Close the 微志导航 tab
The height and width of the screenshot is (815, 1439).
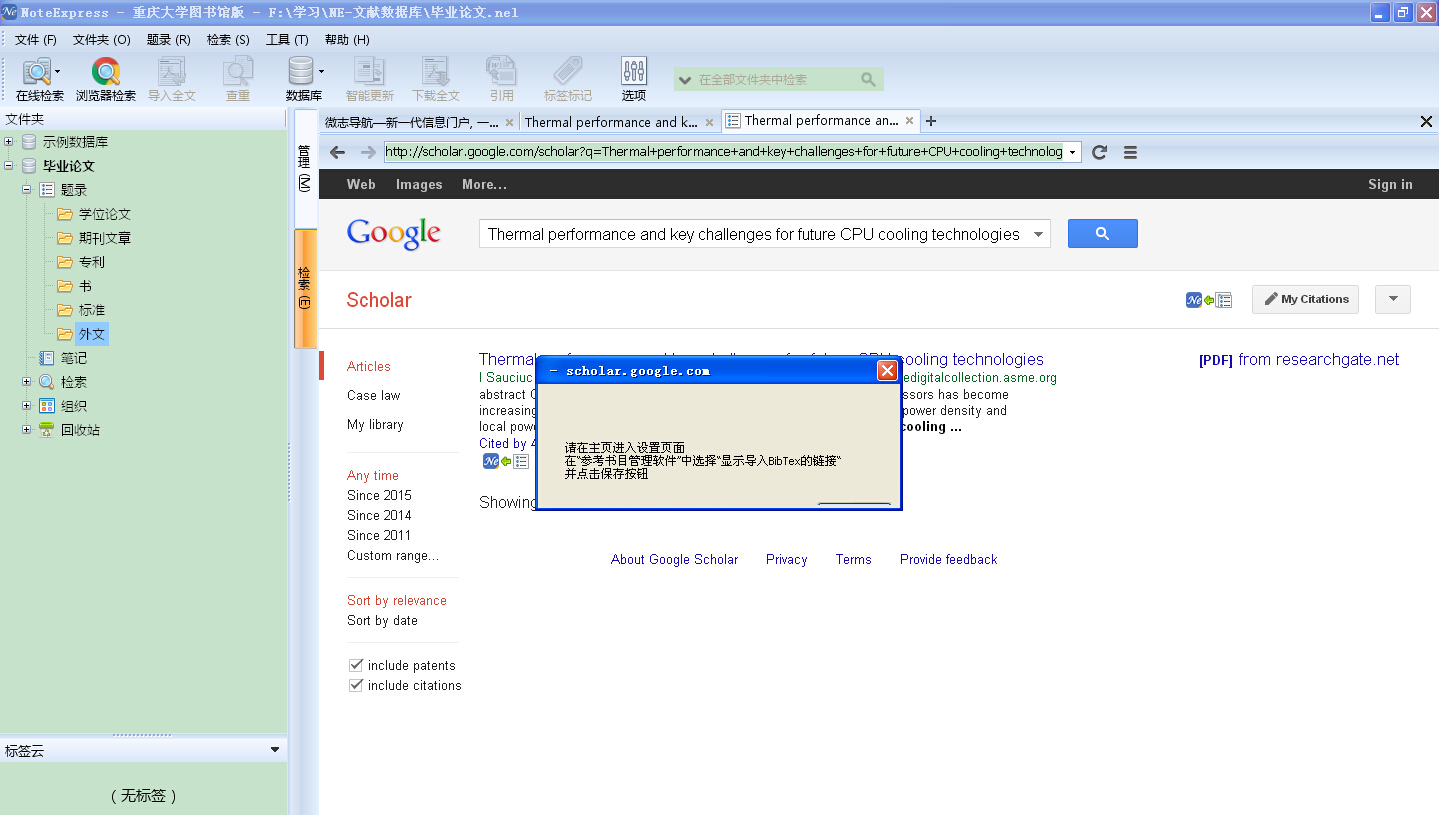pos(509,122)
